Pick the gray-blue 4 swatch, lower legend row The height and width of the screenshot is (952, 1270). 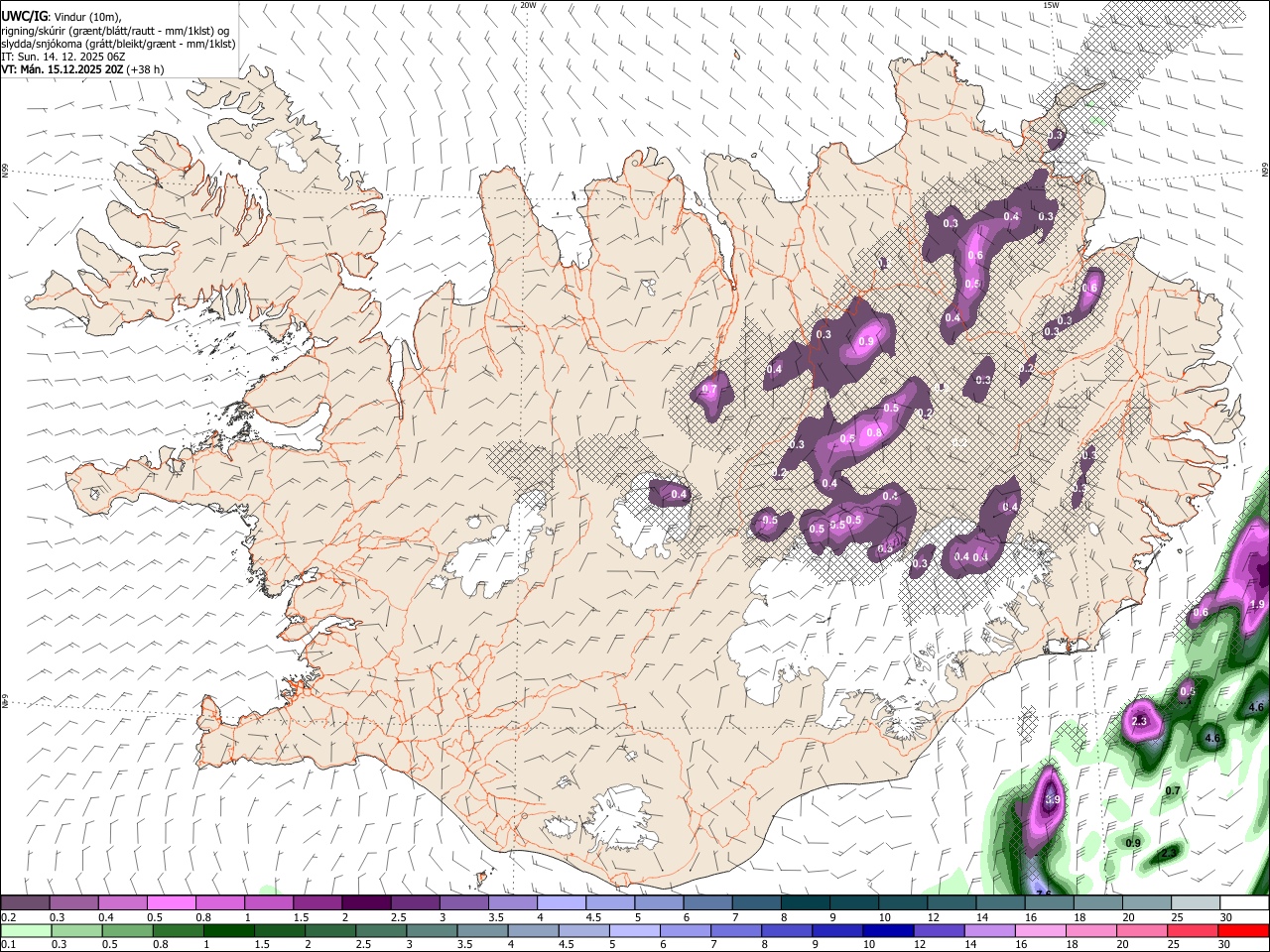point(535,930)
